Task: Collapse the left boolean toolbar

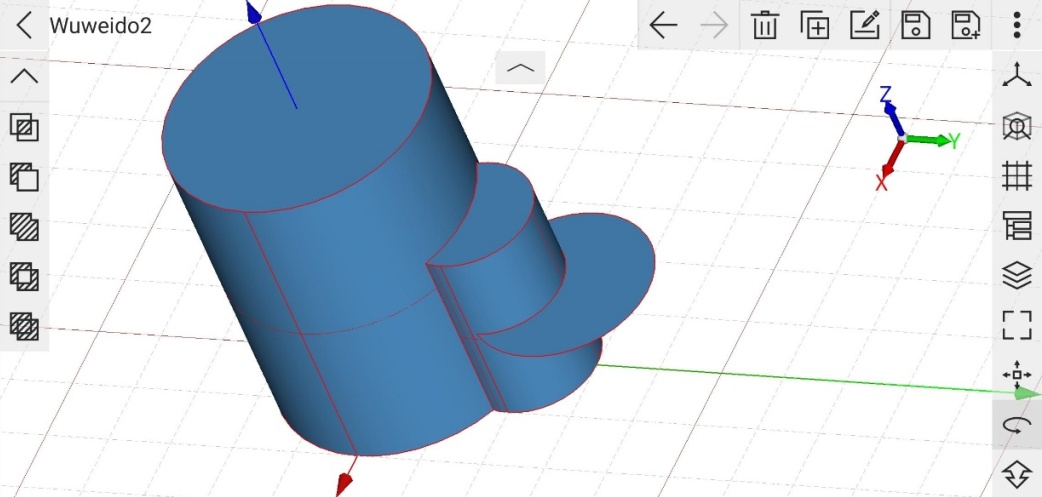Action: pyautogui.click(x=25, y=76)
